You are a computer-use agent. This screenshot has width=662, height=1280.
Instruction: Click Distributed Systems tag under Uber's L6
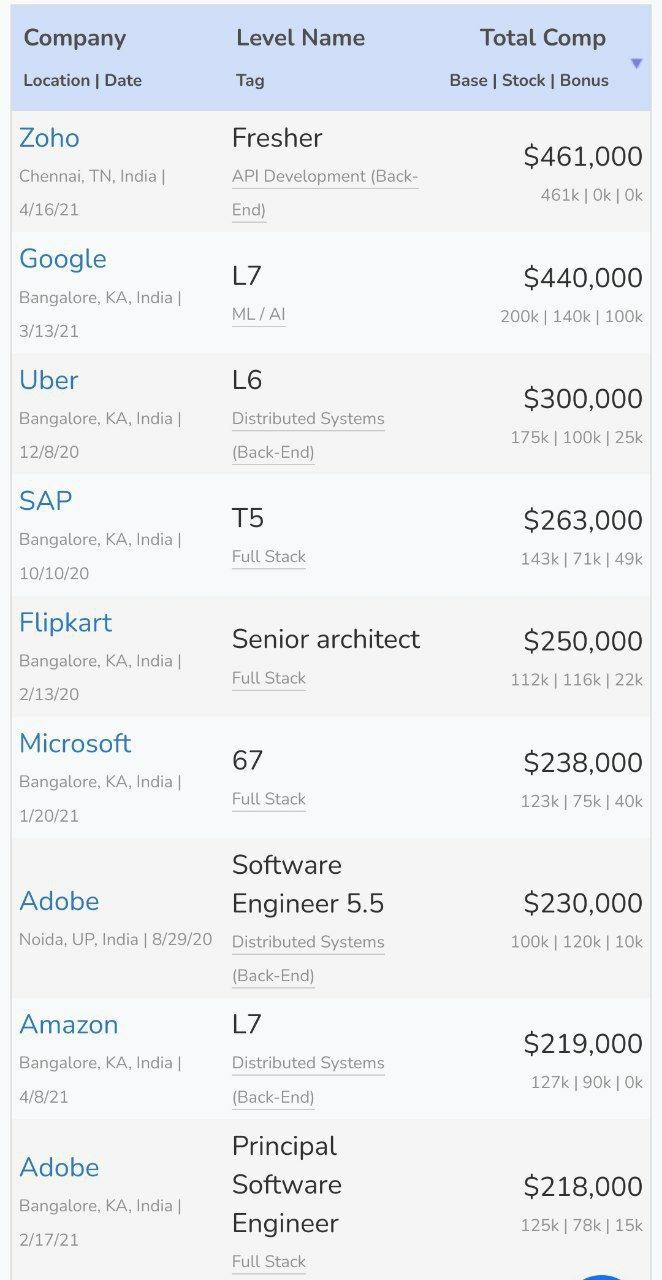308,435
